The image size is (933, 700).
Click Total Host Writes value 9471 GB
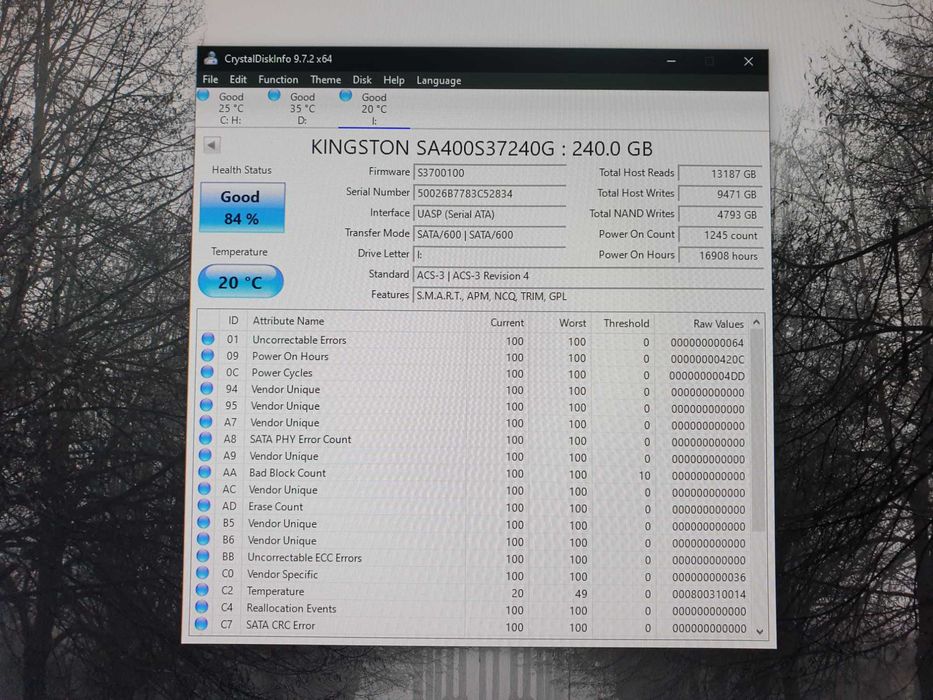(x=720, y=194)
